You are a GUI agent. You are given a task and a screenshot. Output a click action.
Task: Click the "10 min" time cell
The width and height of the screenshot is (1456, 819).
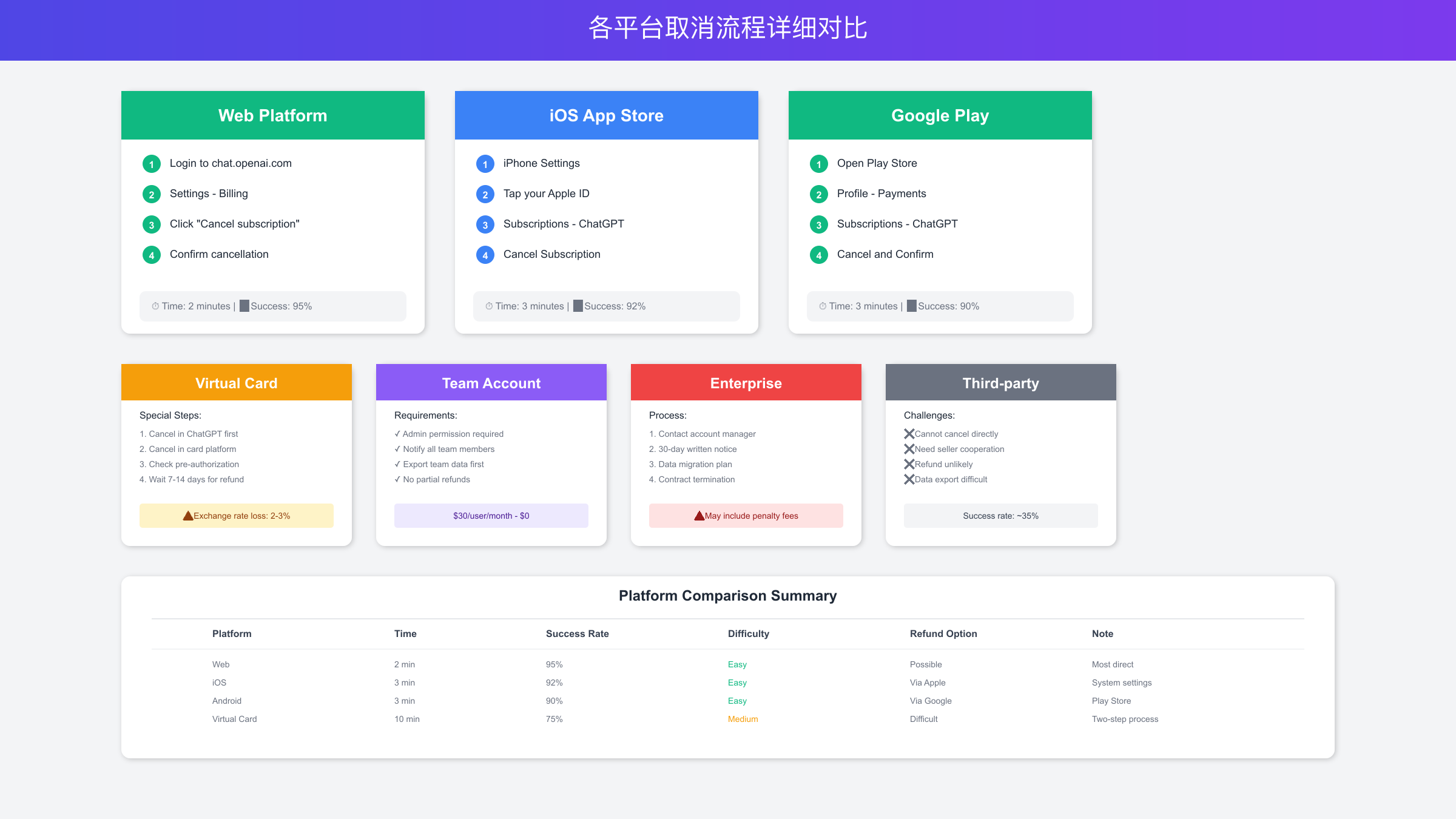click(407, 719)
